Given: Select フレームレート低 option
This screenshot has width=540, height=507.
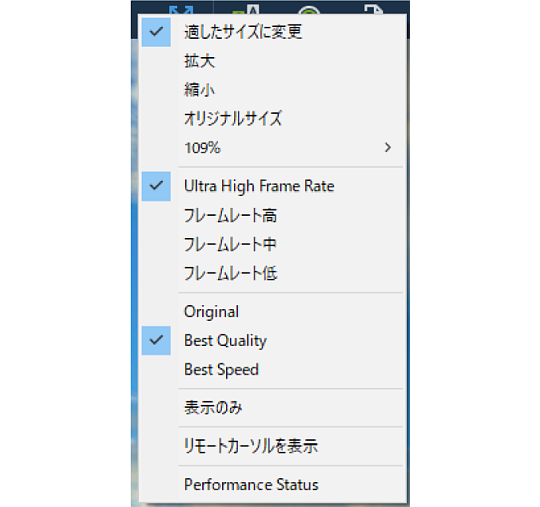Looking at the screenshot, I should pyautogui.click(x=272, y=273).
